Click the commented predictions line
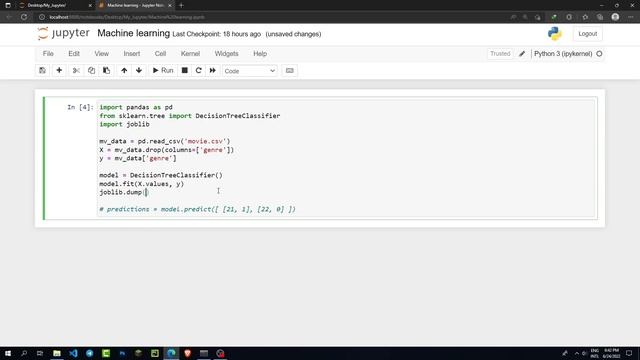Viewport: 640px width, 360px height. 197,209
